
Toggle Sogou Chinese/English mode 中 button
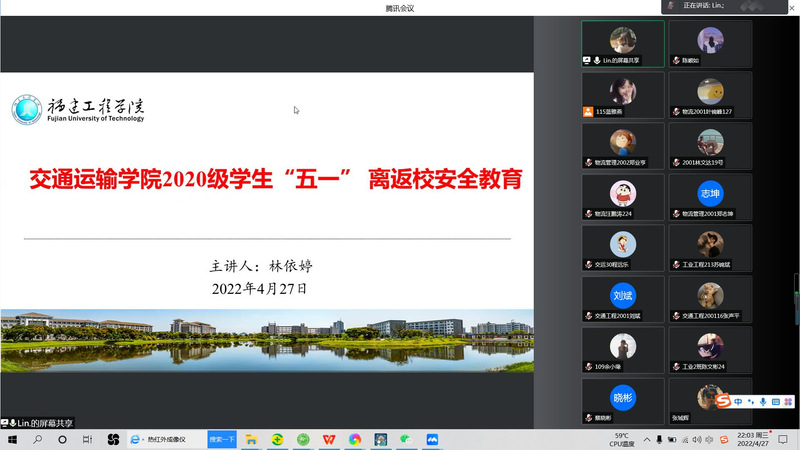(738, 402)
